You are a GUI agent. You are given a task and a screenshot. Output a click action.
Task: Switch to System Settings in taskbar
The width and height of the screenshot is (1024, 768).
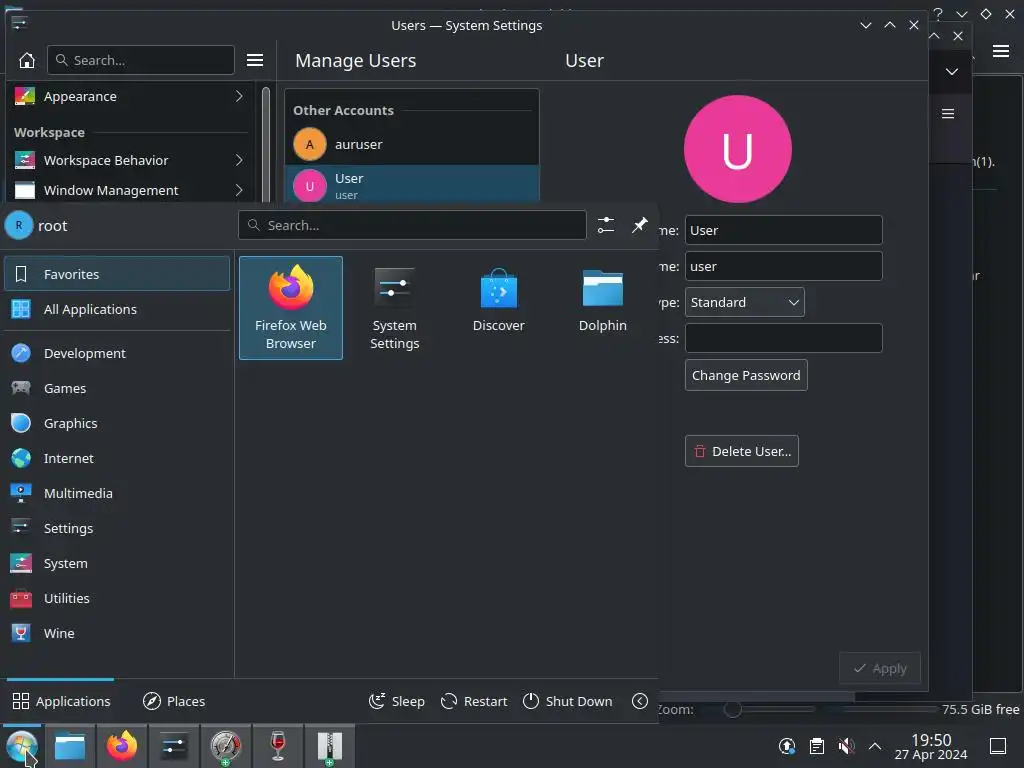click(174, 746)
